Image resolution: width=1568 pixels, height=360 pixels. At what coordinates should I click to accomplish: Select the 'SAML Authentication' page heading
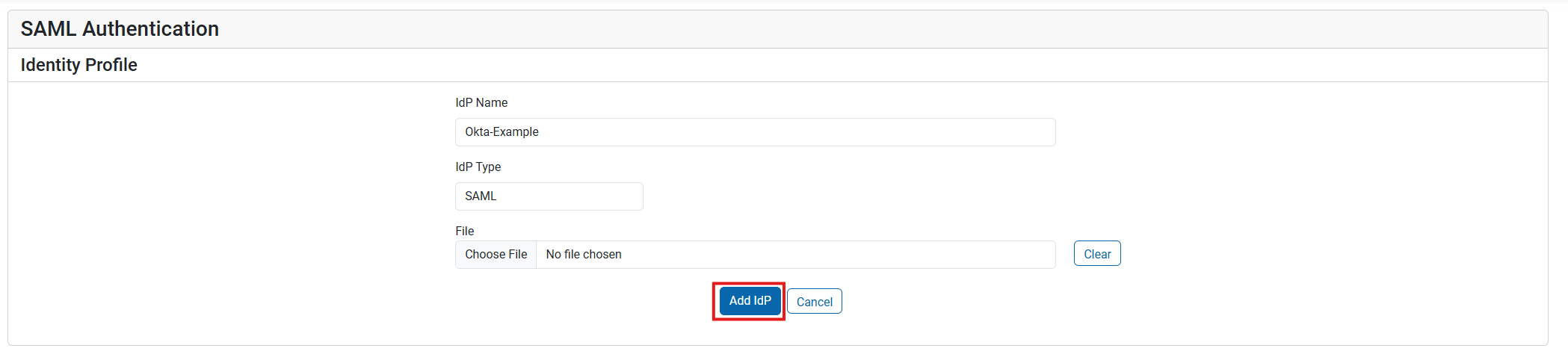120,29
